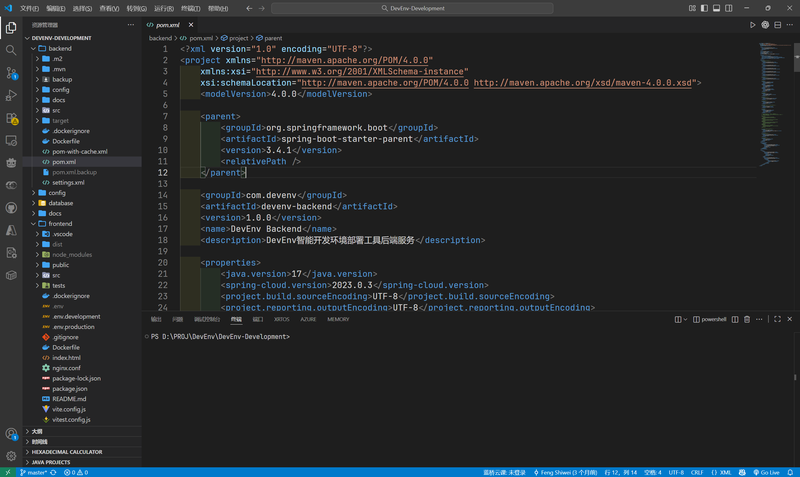
Task: Split the editor using the toolbar icon
Action: pyautogui.click(x=779, y=24)
